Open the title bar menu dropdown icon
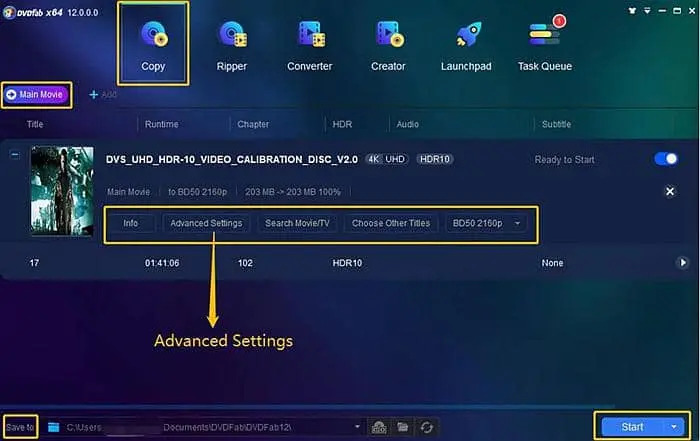This screenshot has height=441, width=700. 647,11
